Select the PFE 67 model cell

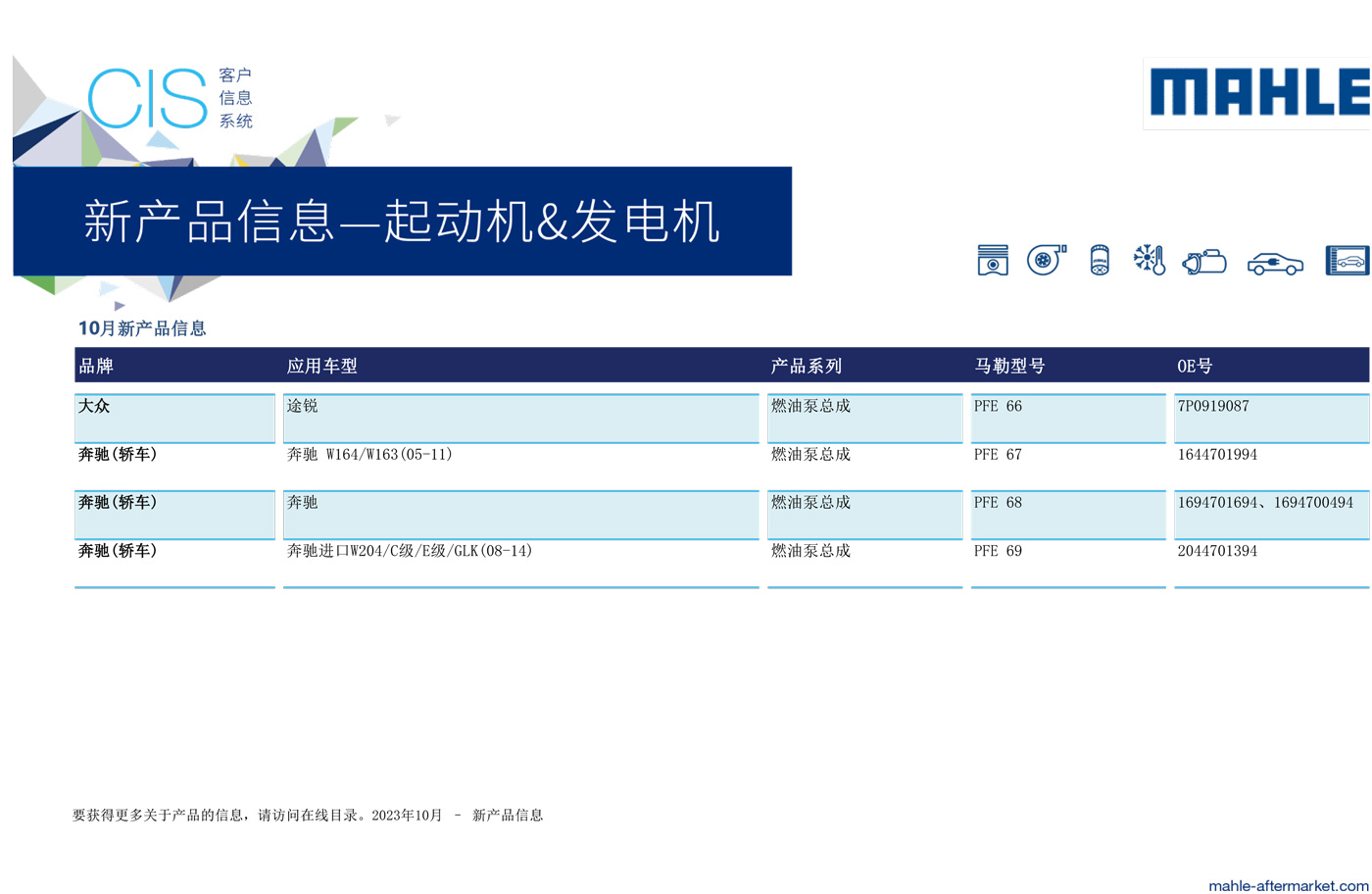[1068, 467]
